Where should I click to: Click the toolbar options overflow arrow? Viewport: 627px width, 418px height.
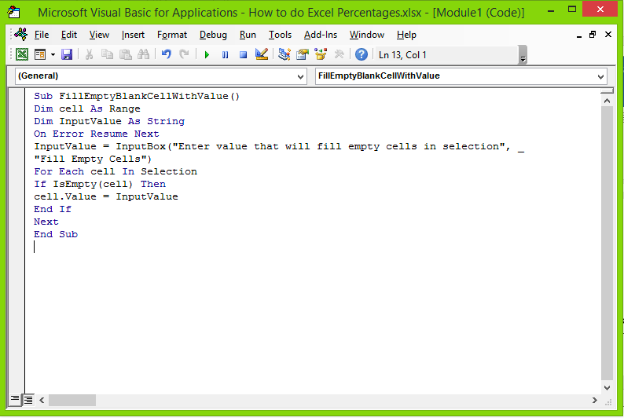523,55
